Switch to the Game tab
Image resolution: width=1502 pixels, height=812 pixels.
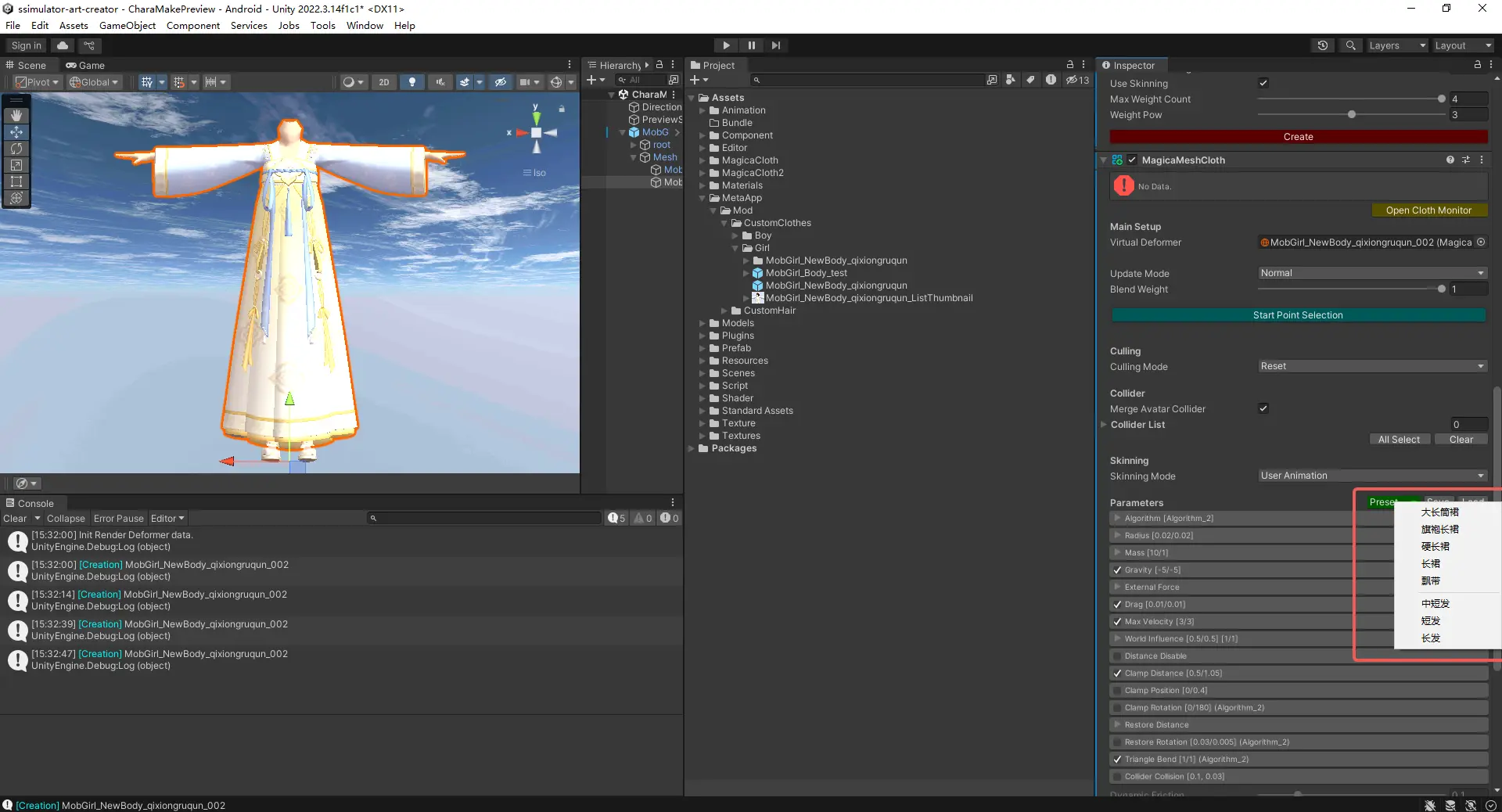85,65
